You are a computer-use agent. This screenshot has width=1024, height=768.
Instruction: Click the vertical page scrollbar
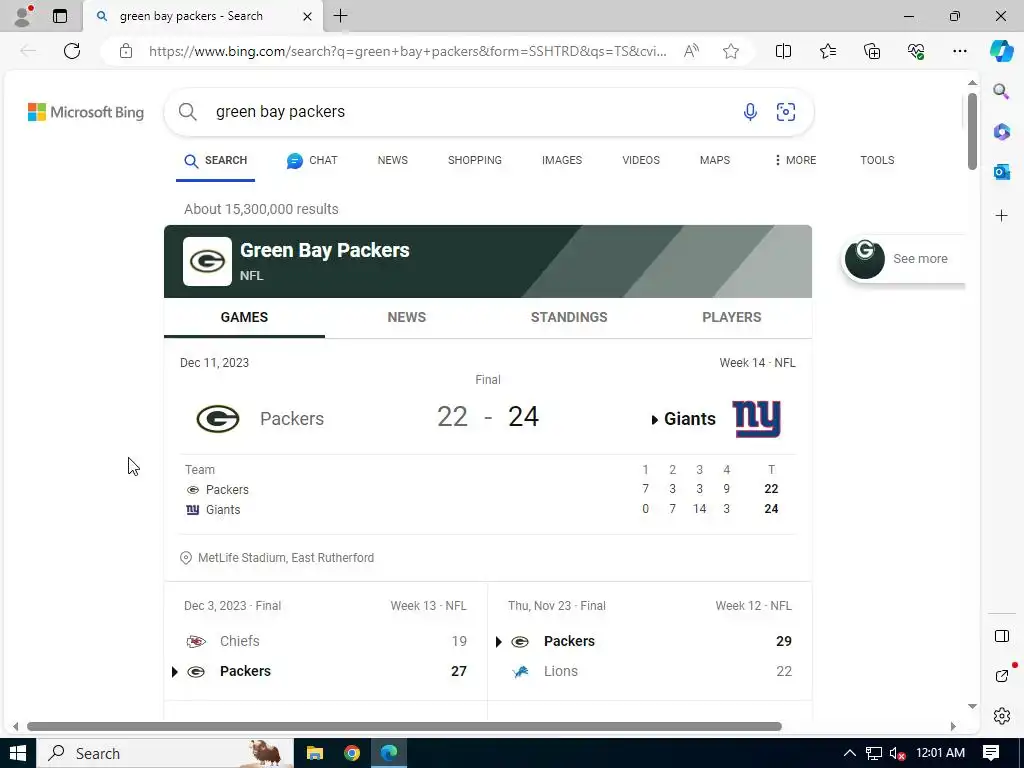(972, 131)
